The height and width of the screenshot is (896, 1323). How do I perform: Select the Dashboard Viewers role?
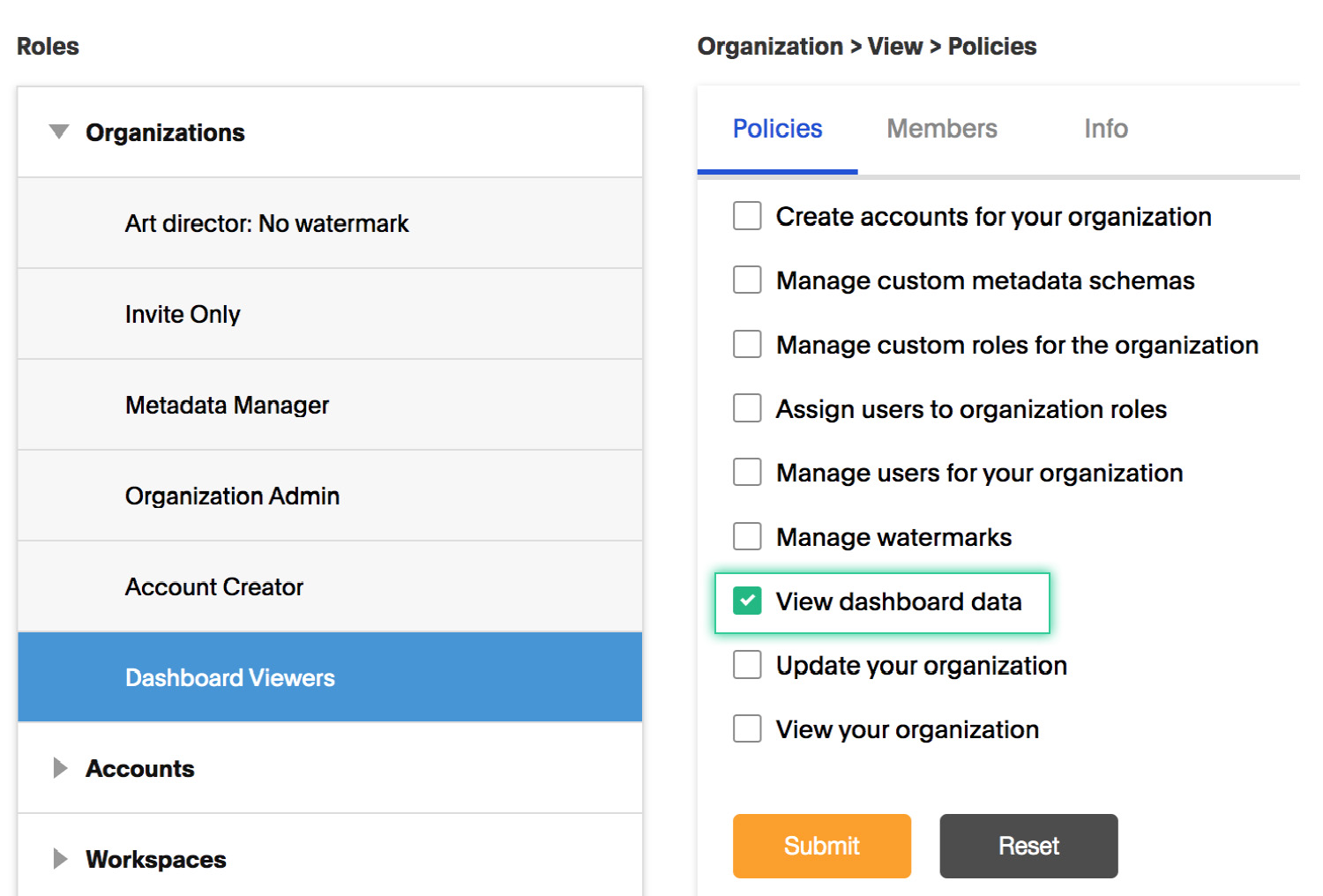(x=330, y=677)
